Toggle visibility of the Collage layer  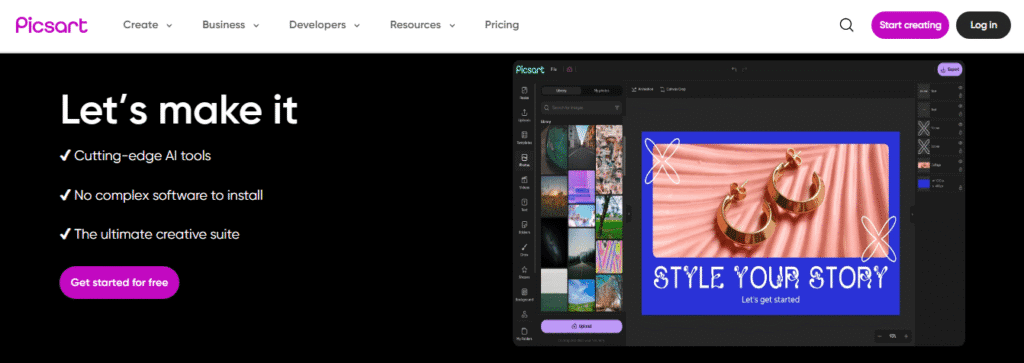tap(961, 161)
